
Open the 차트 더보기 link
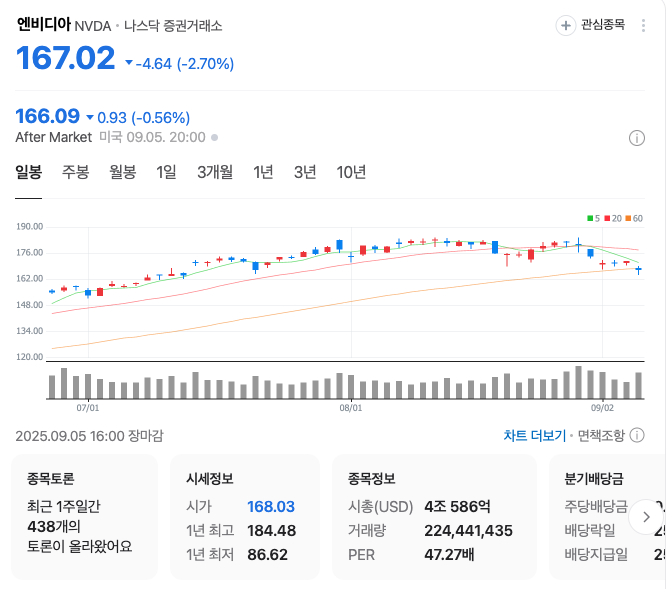click(x=535, y=435)
